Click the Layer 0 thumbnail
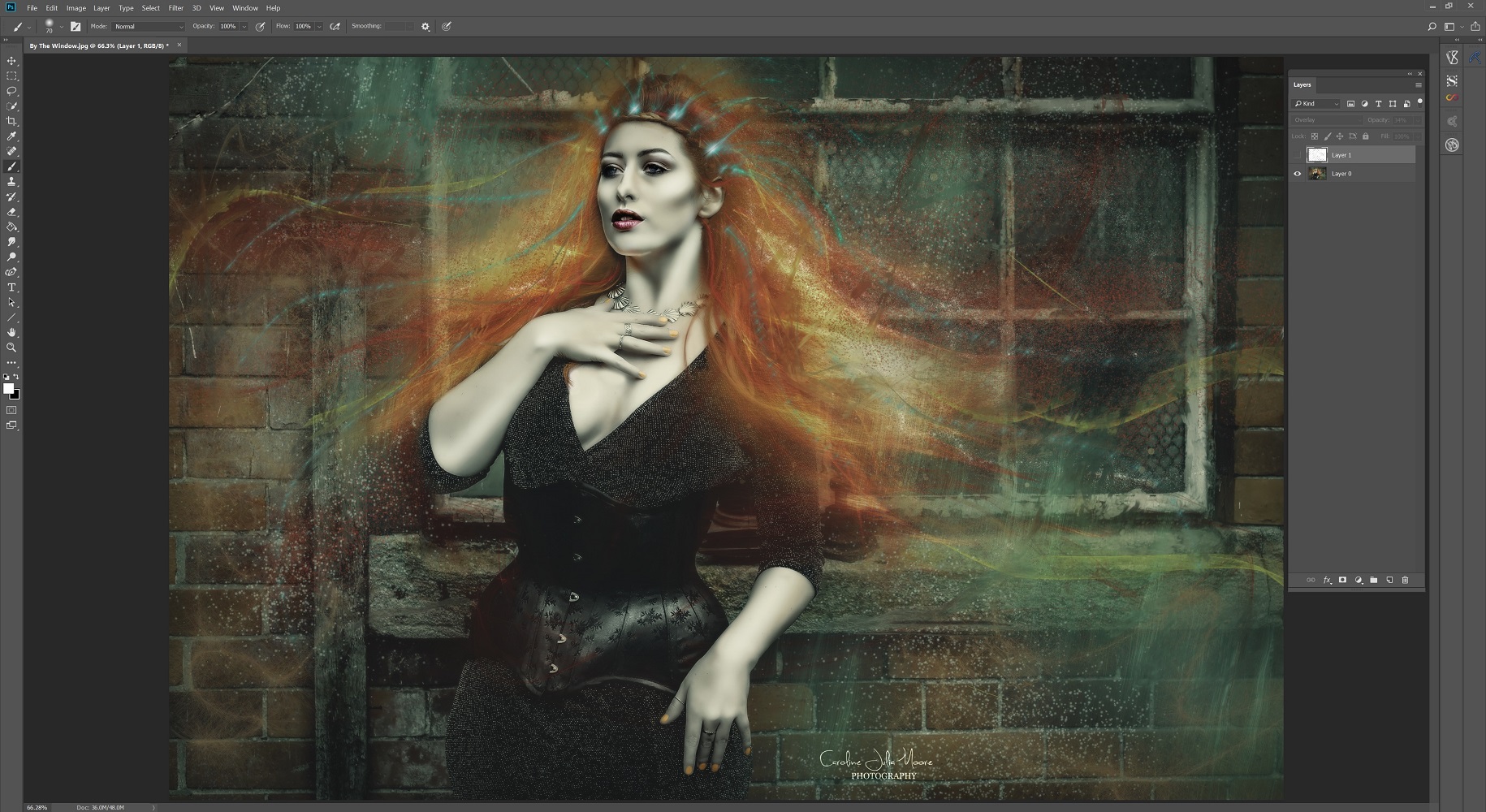 (1317, 174)
